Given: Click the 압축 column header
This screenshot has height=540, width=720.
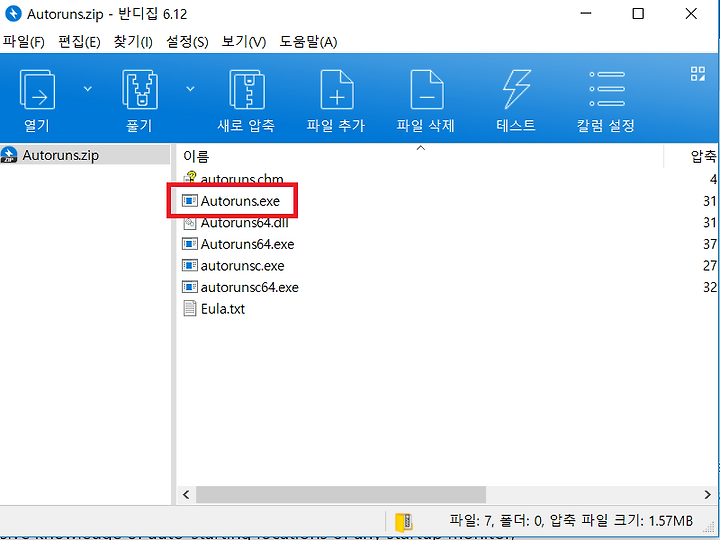Looking at the screenshot, I should pyautogui.click(x=703, y=157).
